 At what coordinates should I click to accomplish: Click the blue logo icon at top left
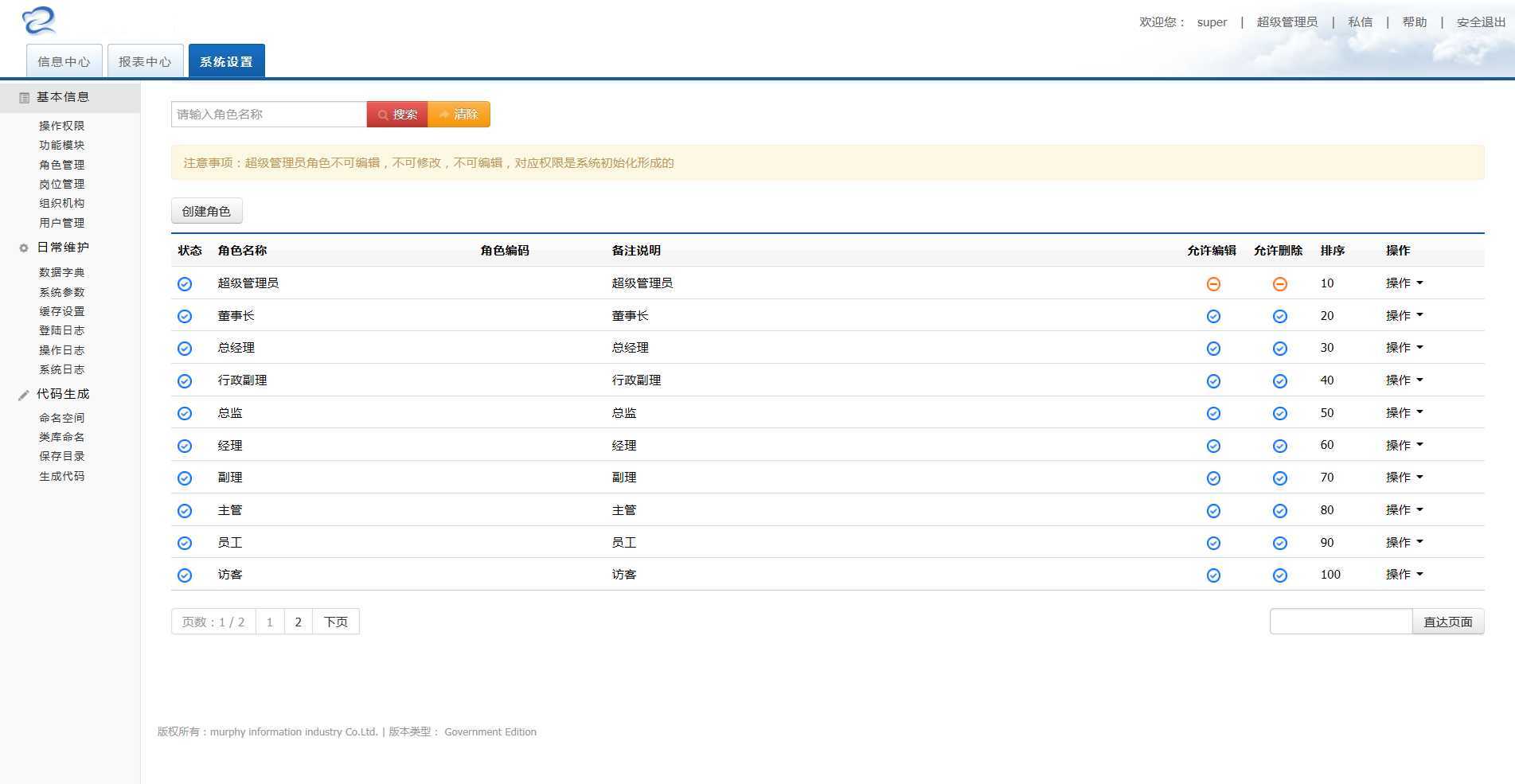[39, 21]
